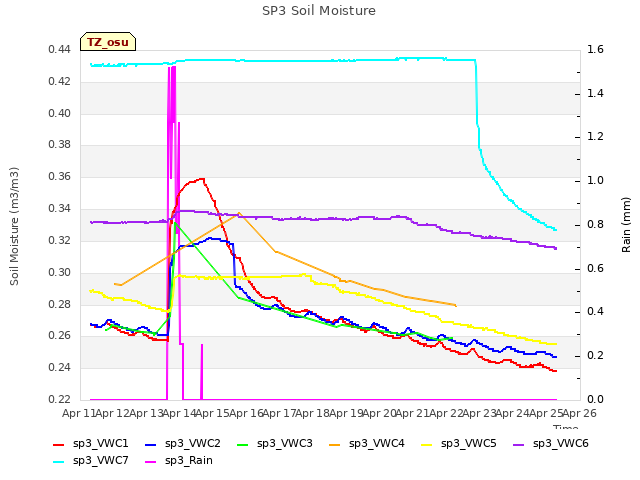Click the red sp3_VWC1 legend swatch

pyautogui.click(x=59, y=444)
